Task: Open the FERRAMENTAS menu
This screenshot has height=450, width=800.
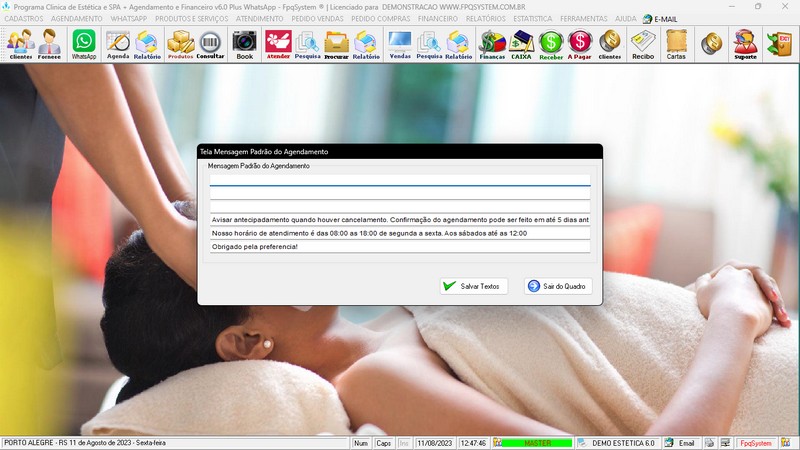Action: (584, 19)
